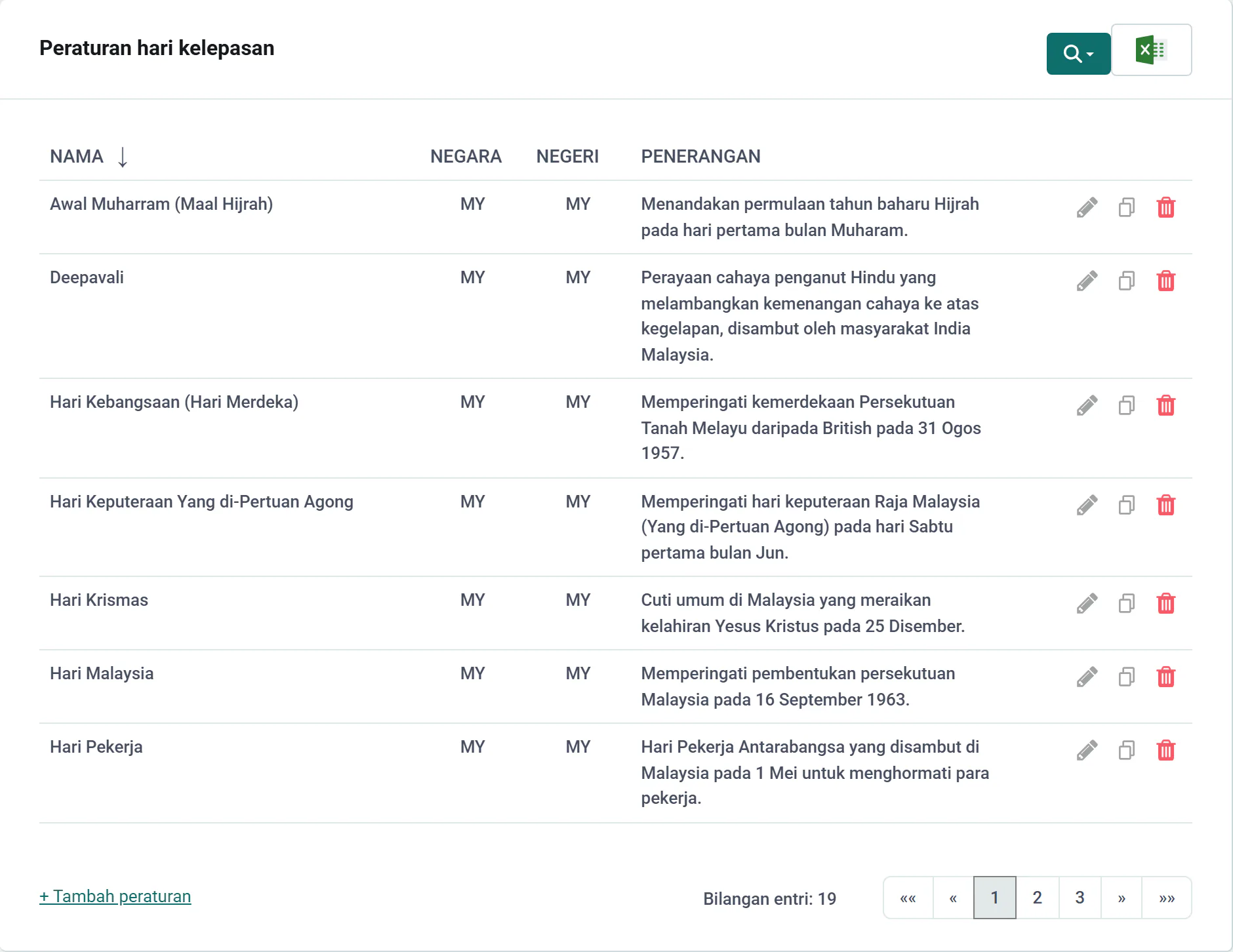Click the Tambah peraturan link
This screenshot has height=952, width=1233.
click(x=115, y=896)
